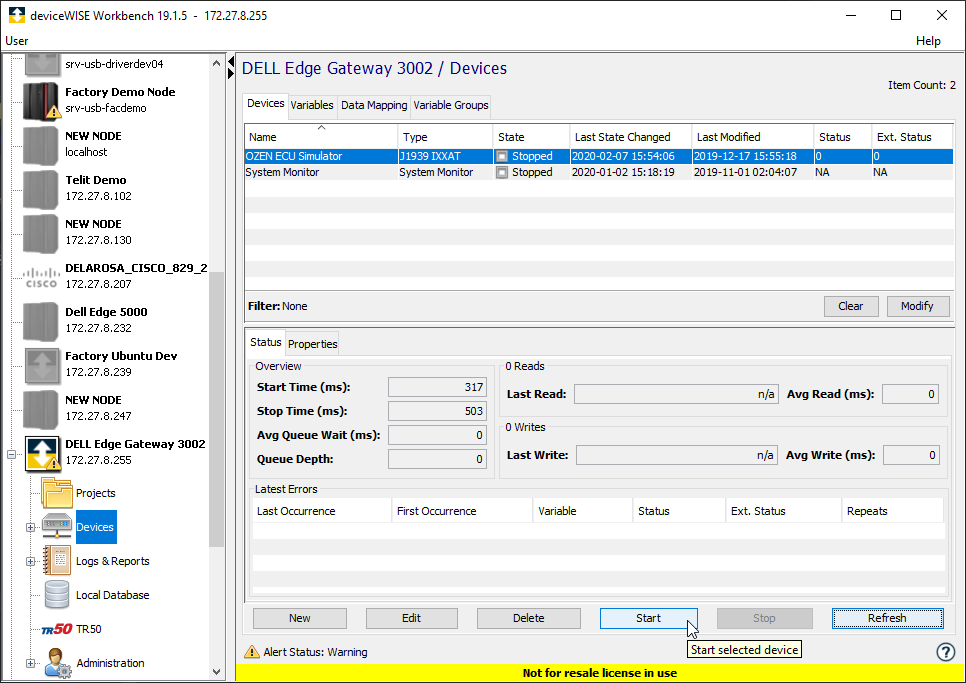
Task: Open the Help menu
Action: 928,41
